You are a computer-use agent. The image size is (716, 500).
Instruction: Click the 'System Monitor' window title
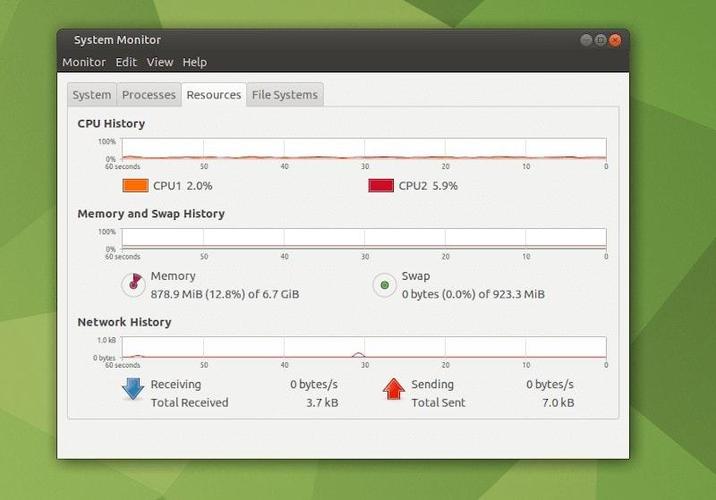pyautogui.click(x=117, y=40)
